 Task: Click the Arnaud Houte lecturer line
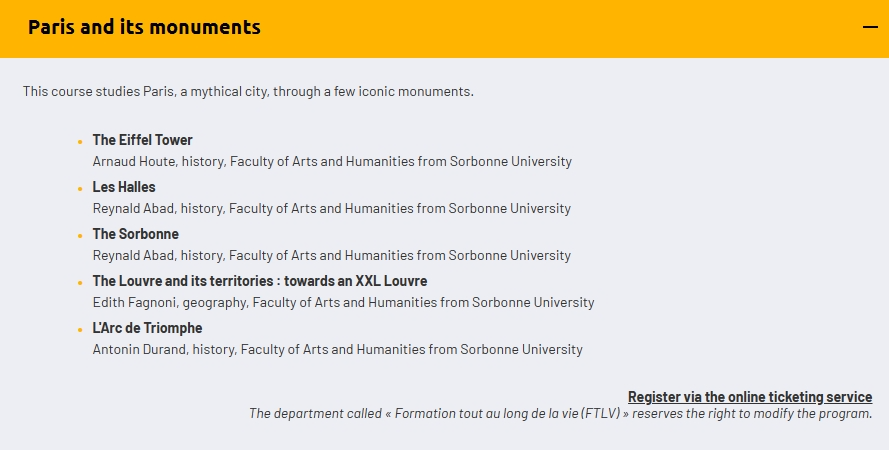(x=332, y=161)
